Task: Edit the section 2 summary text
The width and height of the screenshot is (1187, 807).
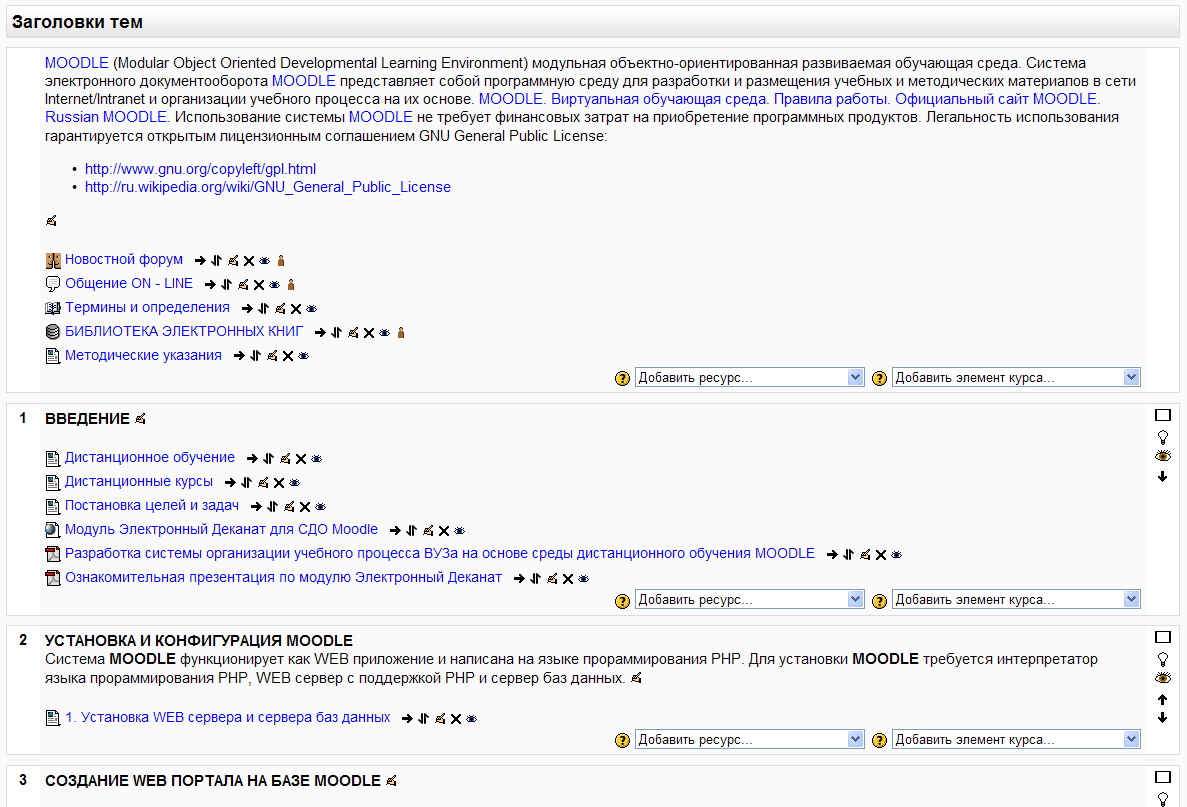Action: (637, 678)
